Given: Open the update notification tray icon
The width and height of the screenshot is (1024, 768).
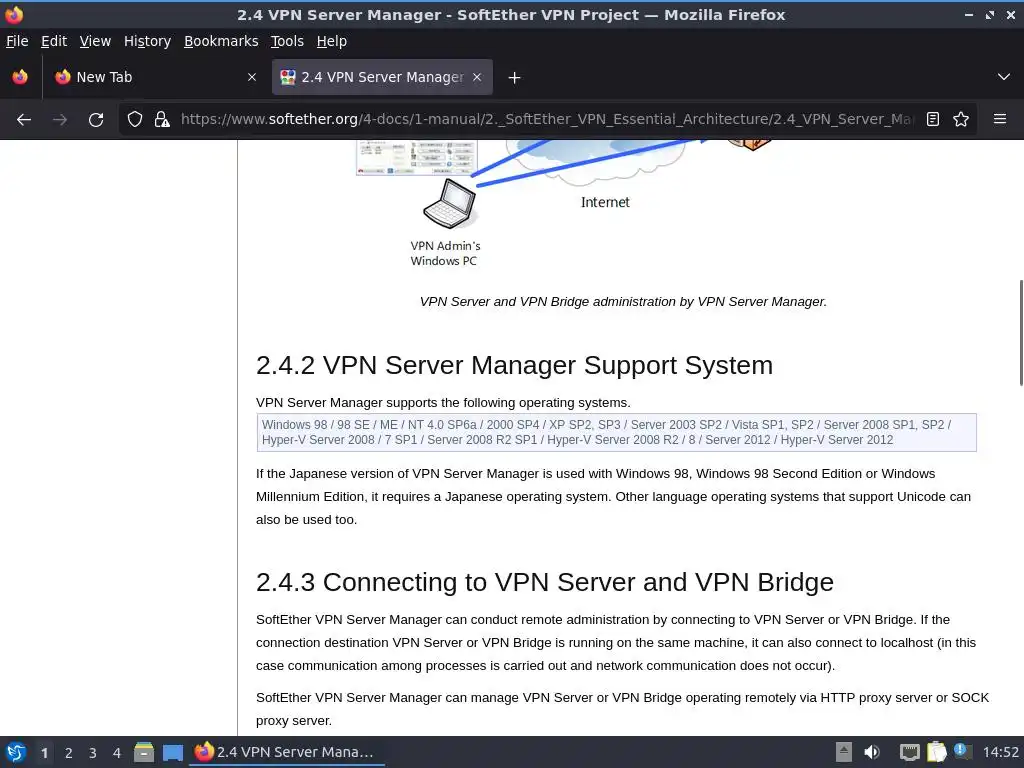Looking at the screenshot, I should tap(963, 751).
